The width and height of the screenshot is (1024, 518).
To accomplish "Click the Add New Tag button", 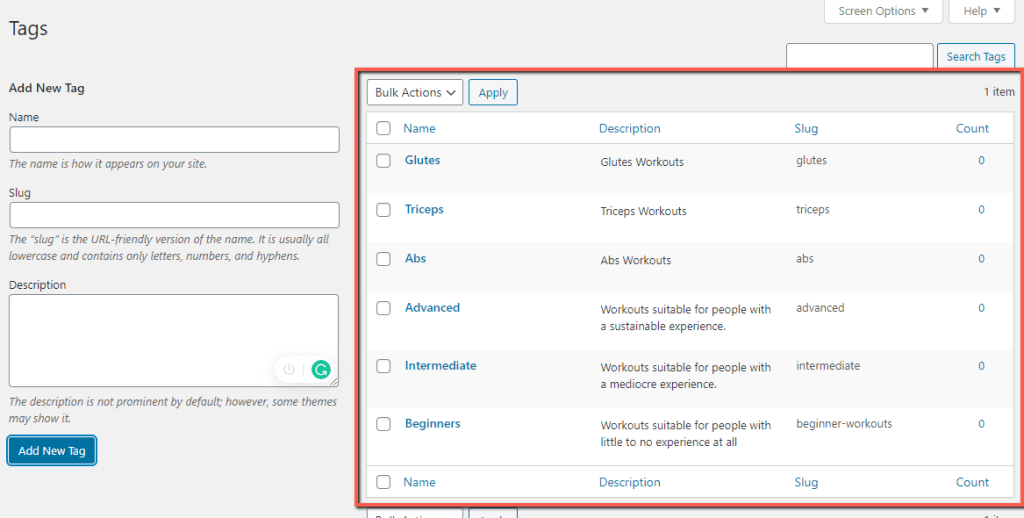I will pyautogui.click(x=52, y=451).
